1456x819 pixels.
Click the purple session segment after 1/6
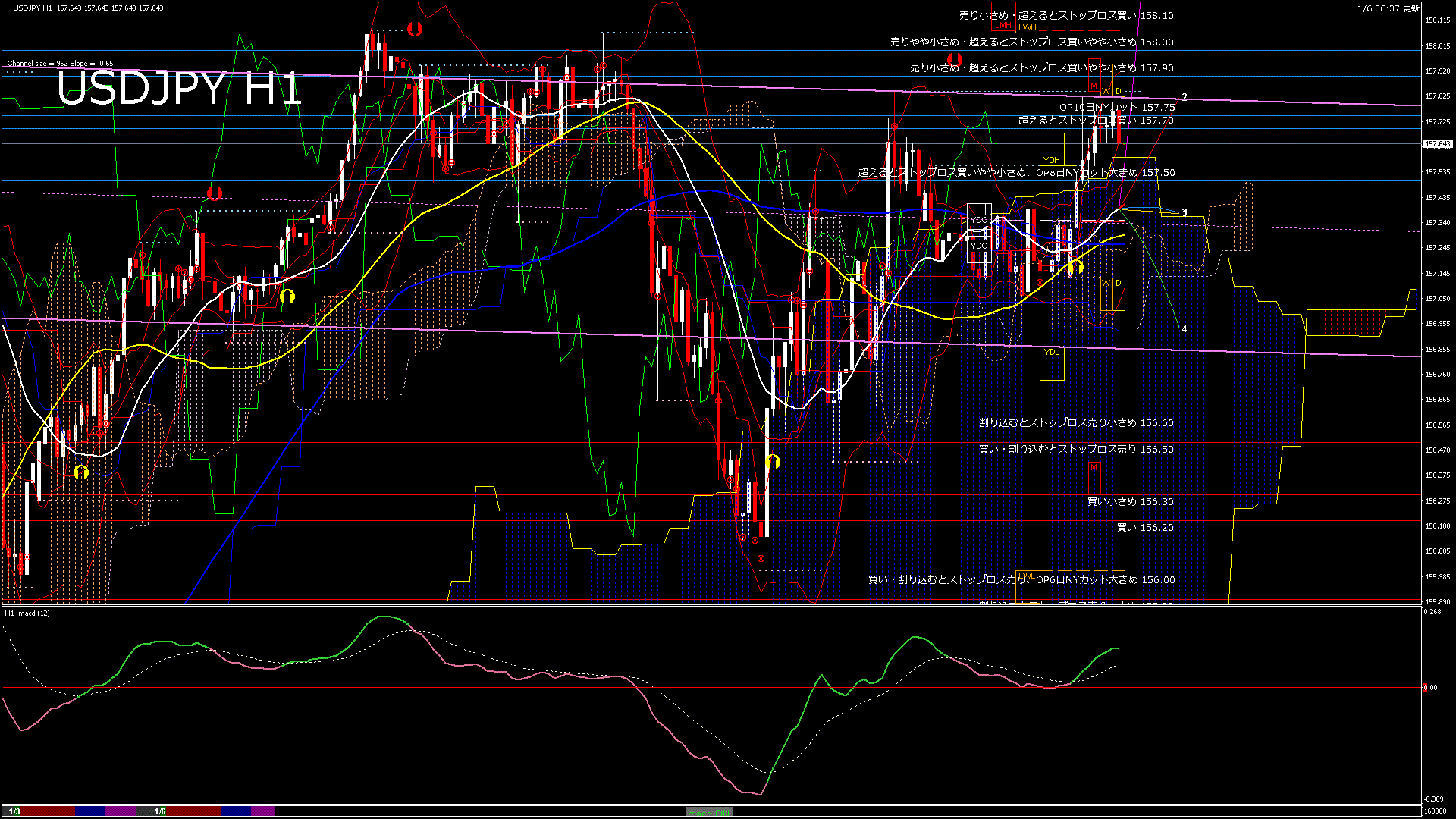point(262,811)
